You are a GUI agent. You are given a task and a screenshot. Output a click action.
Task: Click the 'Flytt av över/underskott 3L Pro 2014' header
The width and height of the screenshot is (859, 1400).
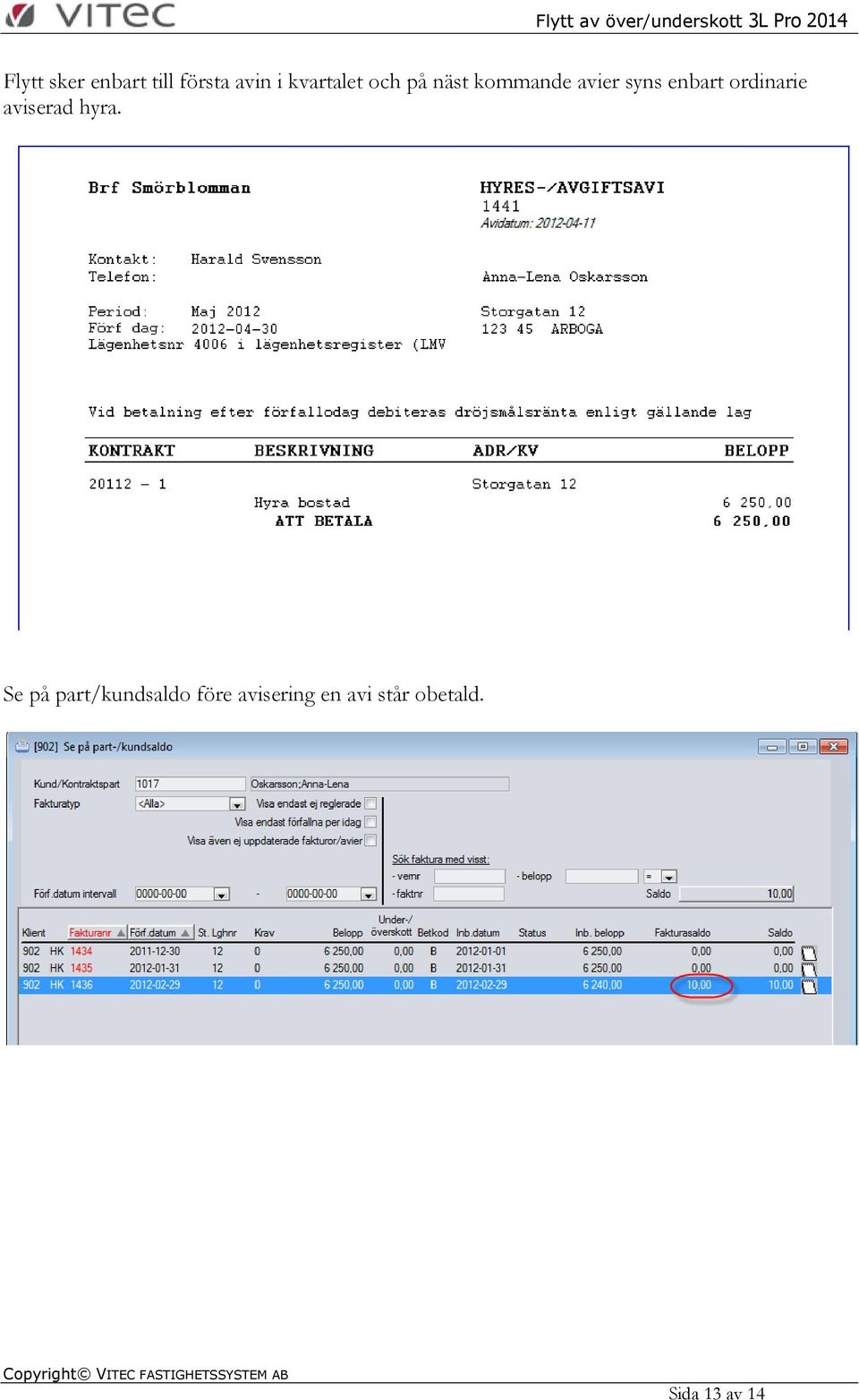(x=692, y=21)
